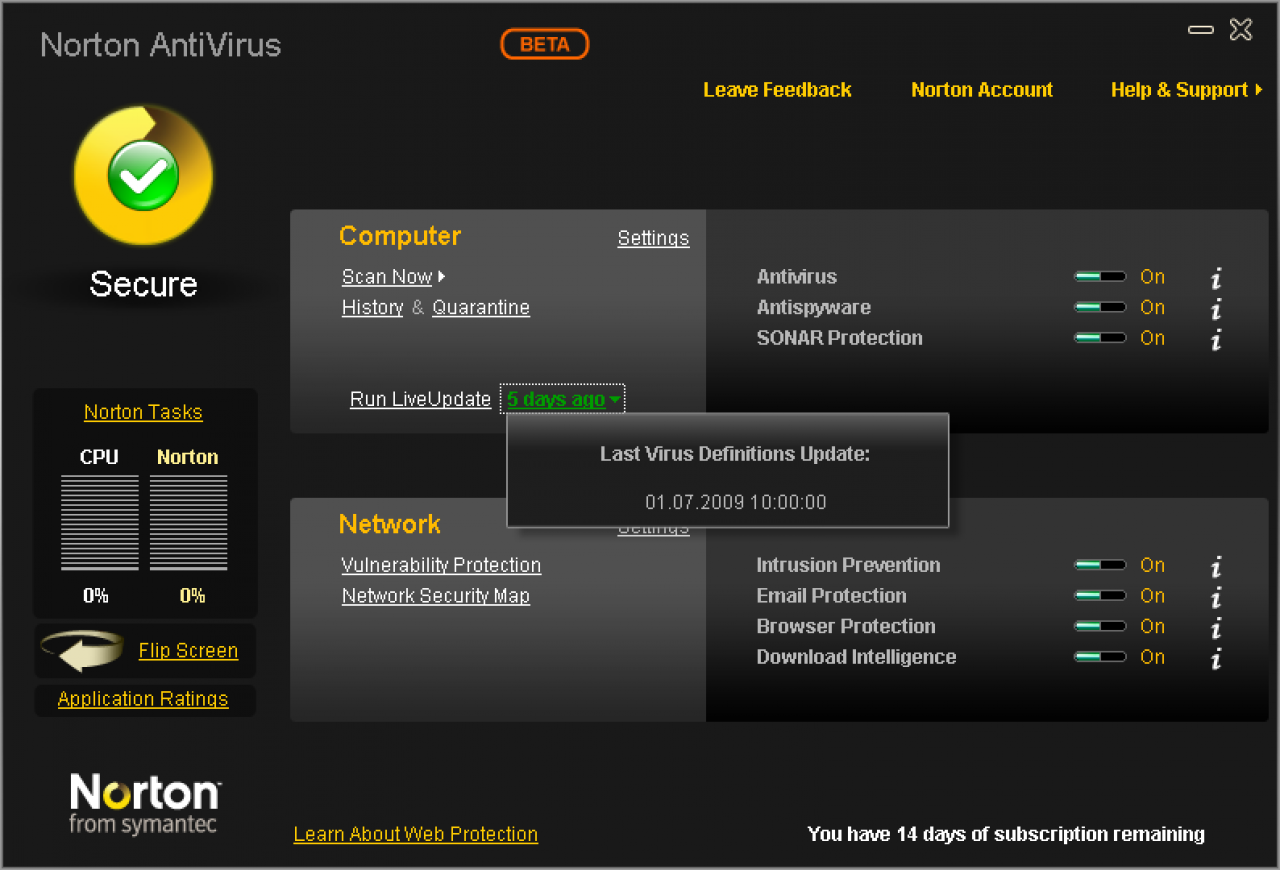1280x870 pixels.
Task: Click the Antivirus On status text
Action: 1152,277
